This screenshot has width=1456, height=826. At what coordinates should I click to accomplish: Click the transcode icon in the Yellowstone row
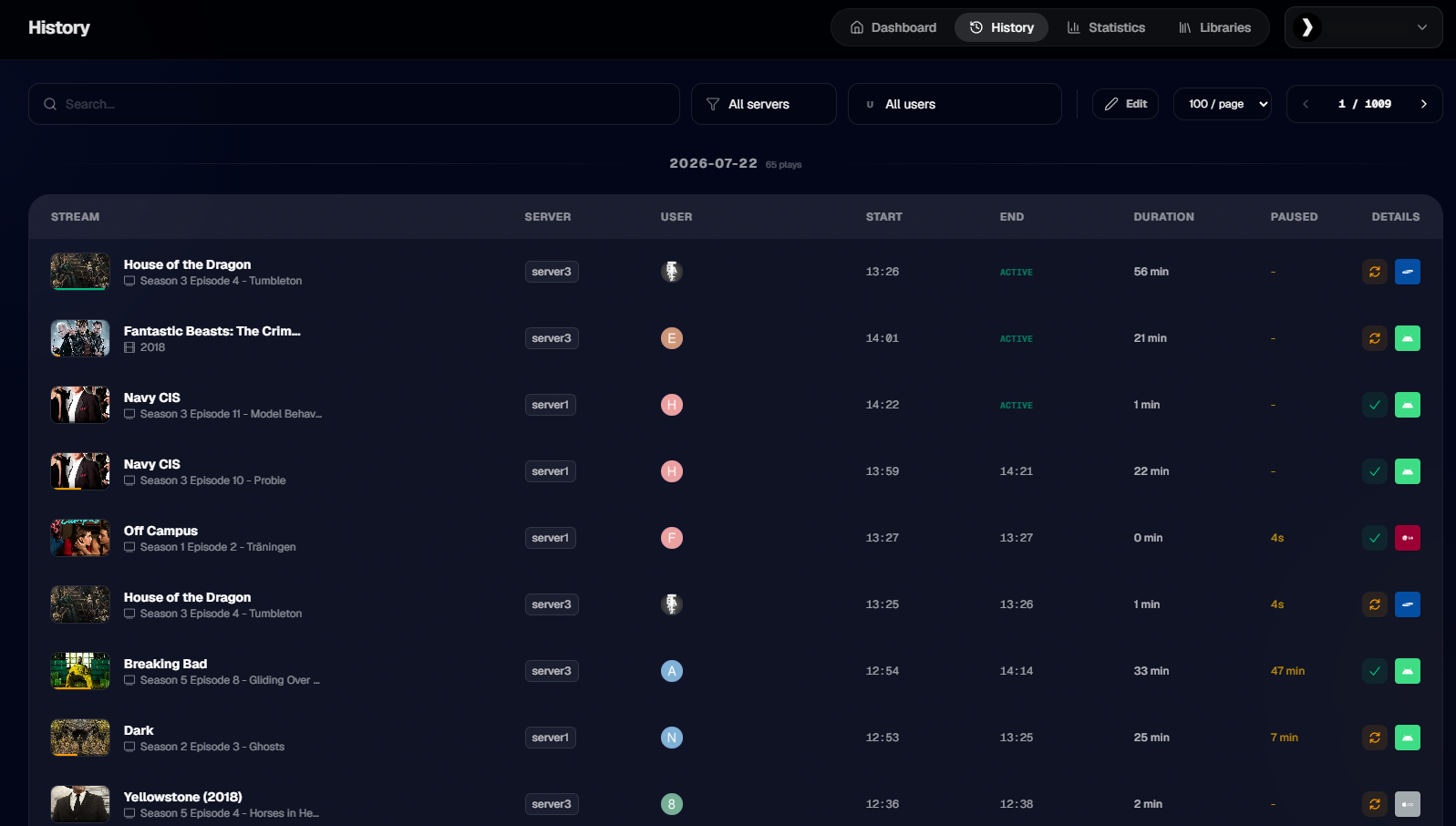[1375, 804]
